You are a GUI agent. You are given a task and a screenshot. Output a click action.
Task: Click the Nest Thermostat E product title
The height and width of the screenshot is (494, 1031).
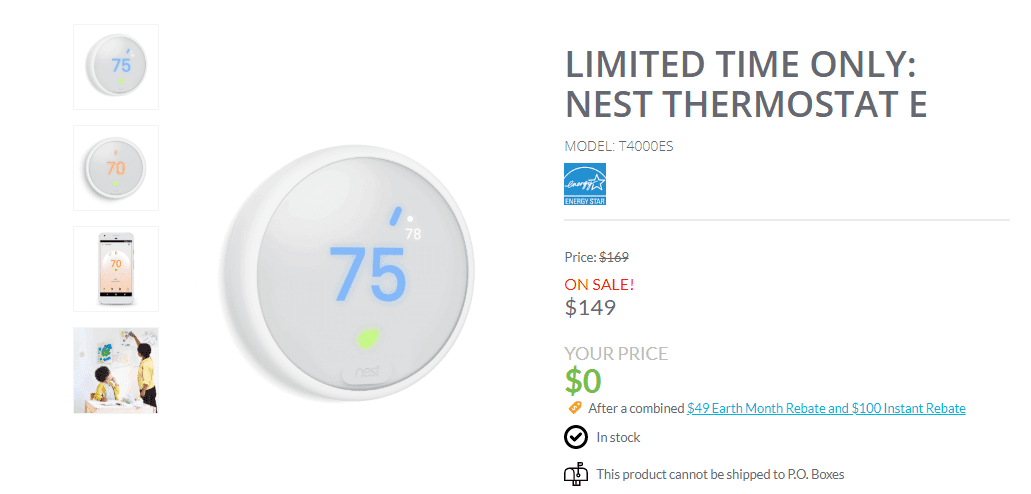tap(746, 84)
